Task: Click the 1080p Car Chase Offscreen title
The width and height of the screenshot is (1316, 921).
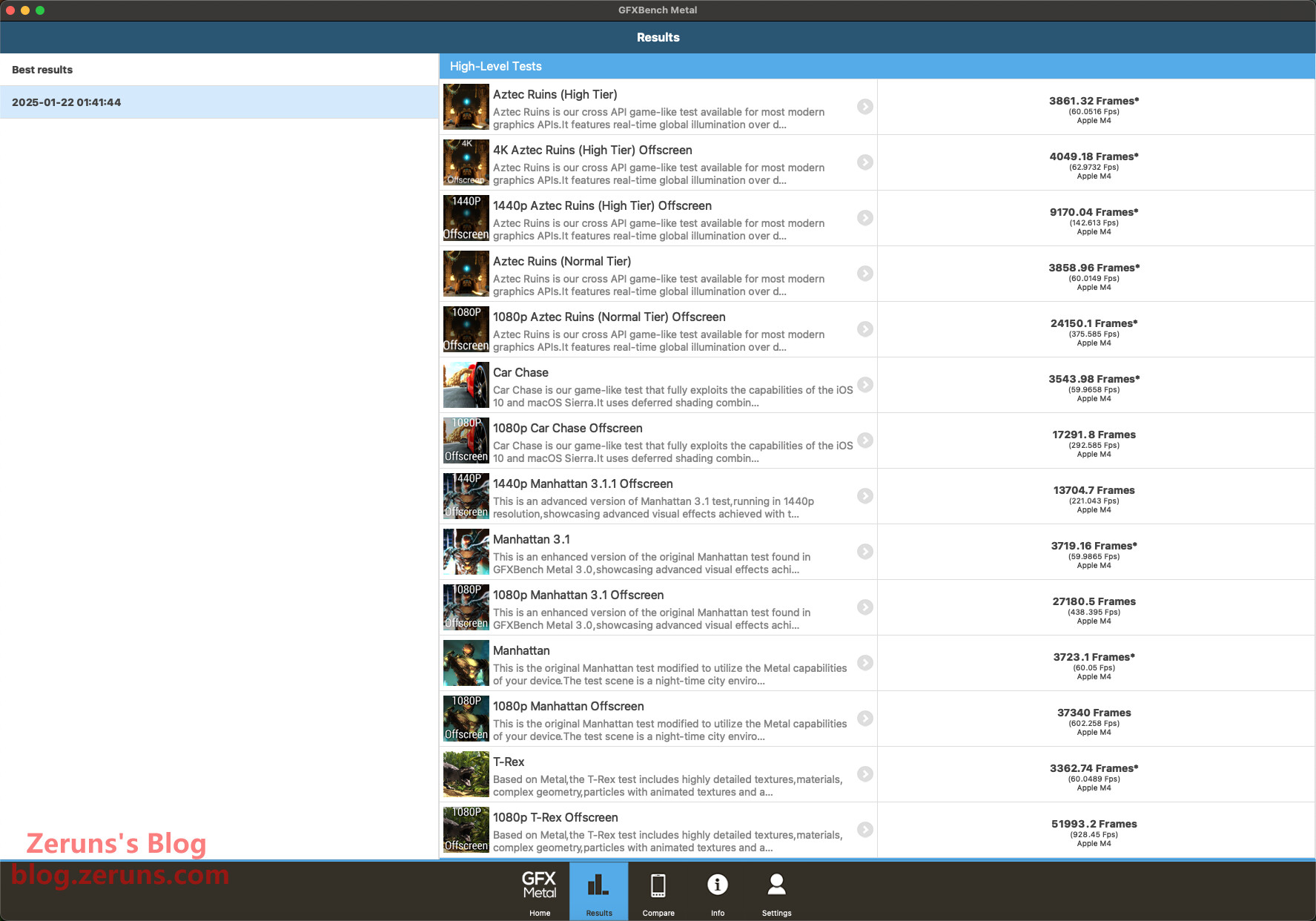Action: point(567,429)
